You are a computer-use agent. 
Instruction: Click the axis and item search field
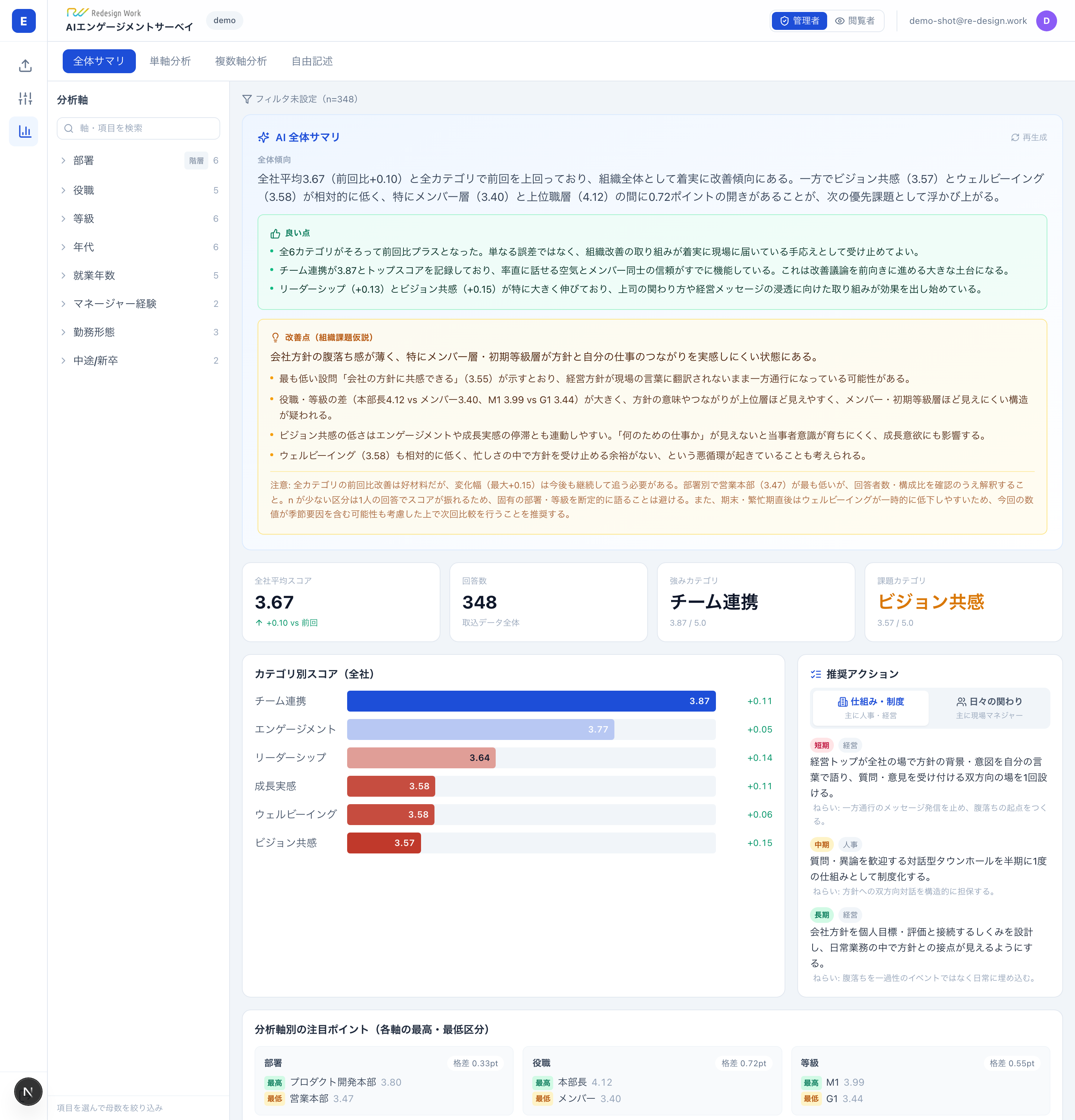click(138, 128)
